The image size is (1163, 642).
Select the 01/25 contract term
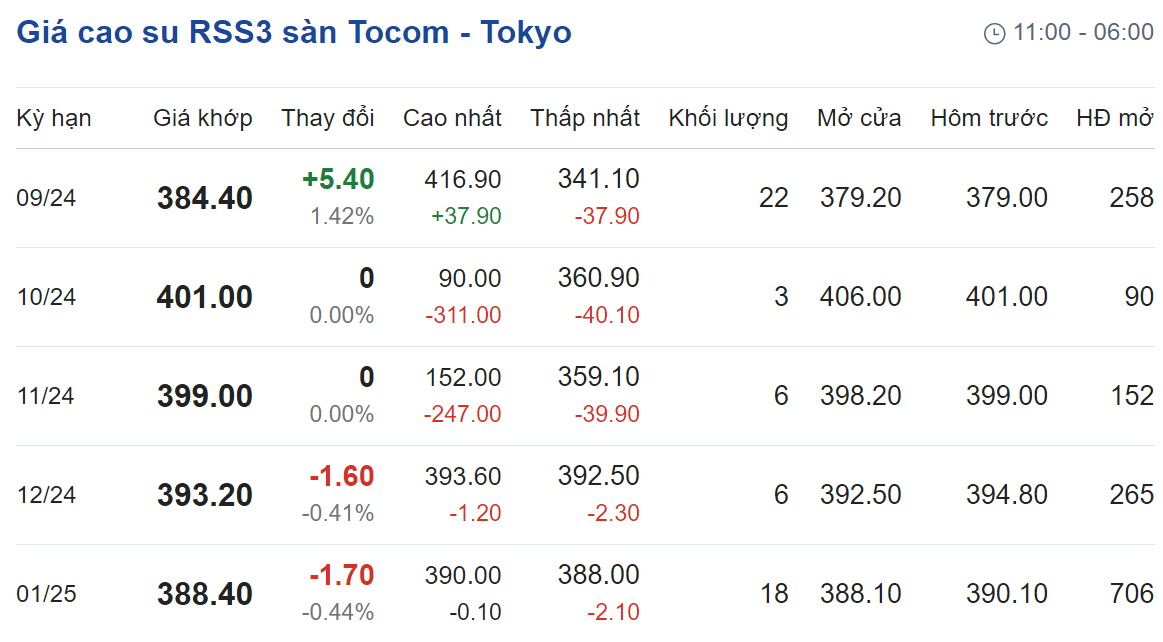tap(46, 594)
